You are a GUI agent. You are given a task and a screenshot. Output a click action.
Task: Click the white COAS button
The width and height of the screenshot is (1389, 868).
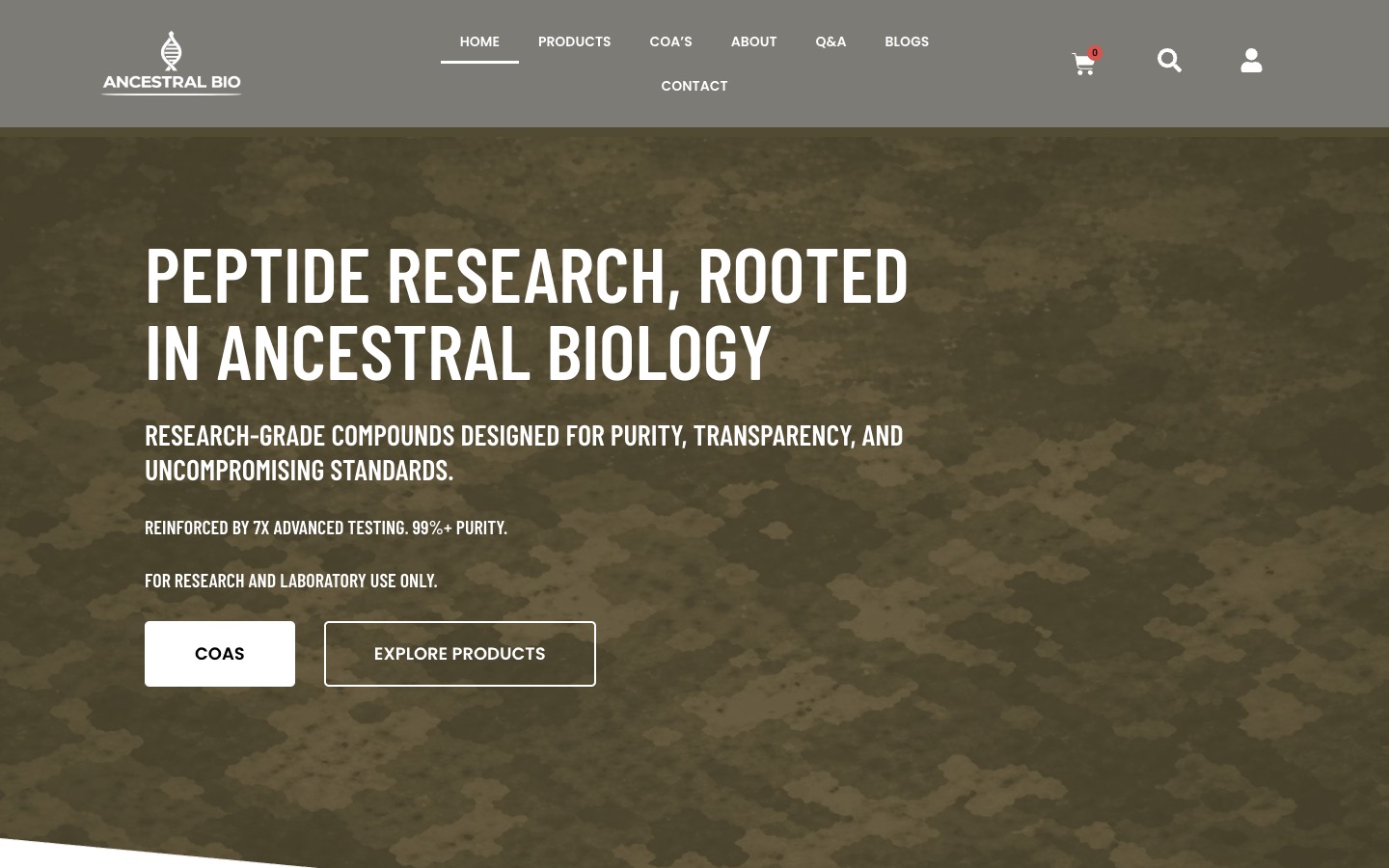[220, 654]
